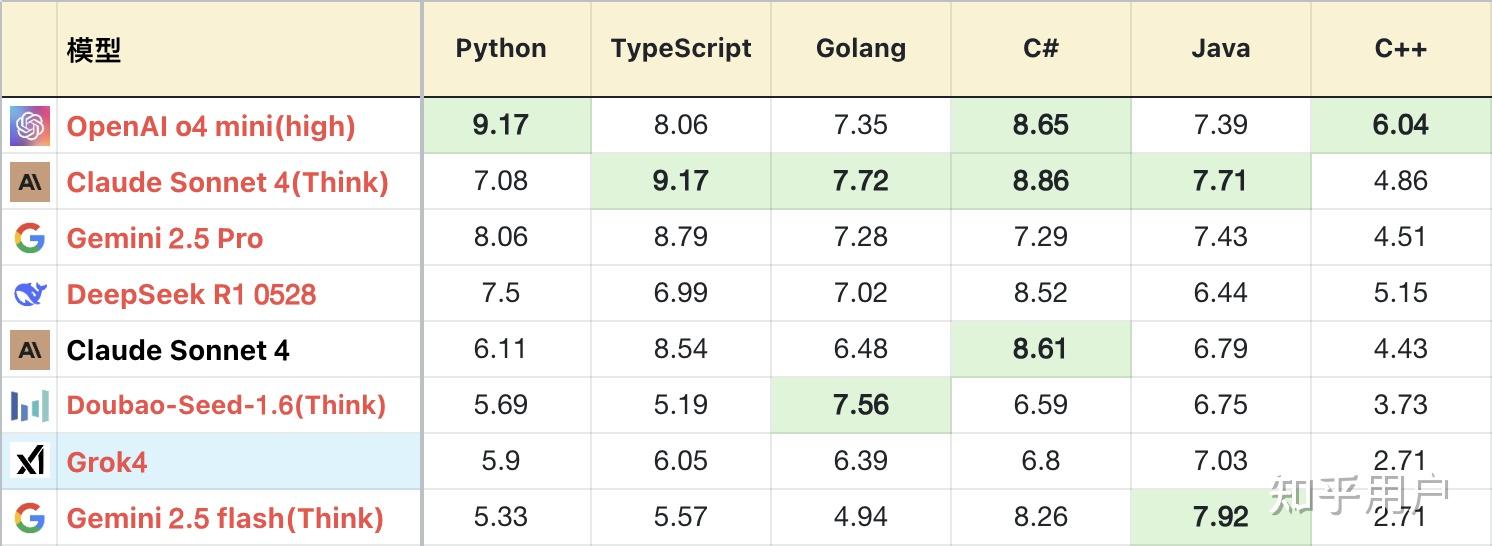Viewport: 1492px width, 546px height.
Task: Select the C++ column header
Action: [x=1401, y=49]
